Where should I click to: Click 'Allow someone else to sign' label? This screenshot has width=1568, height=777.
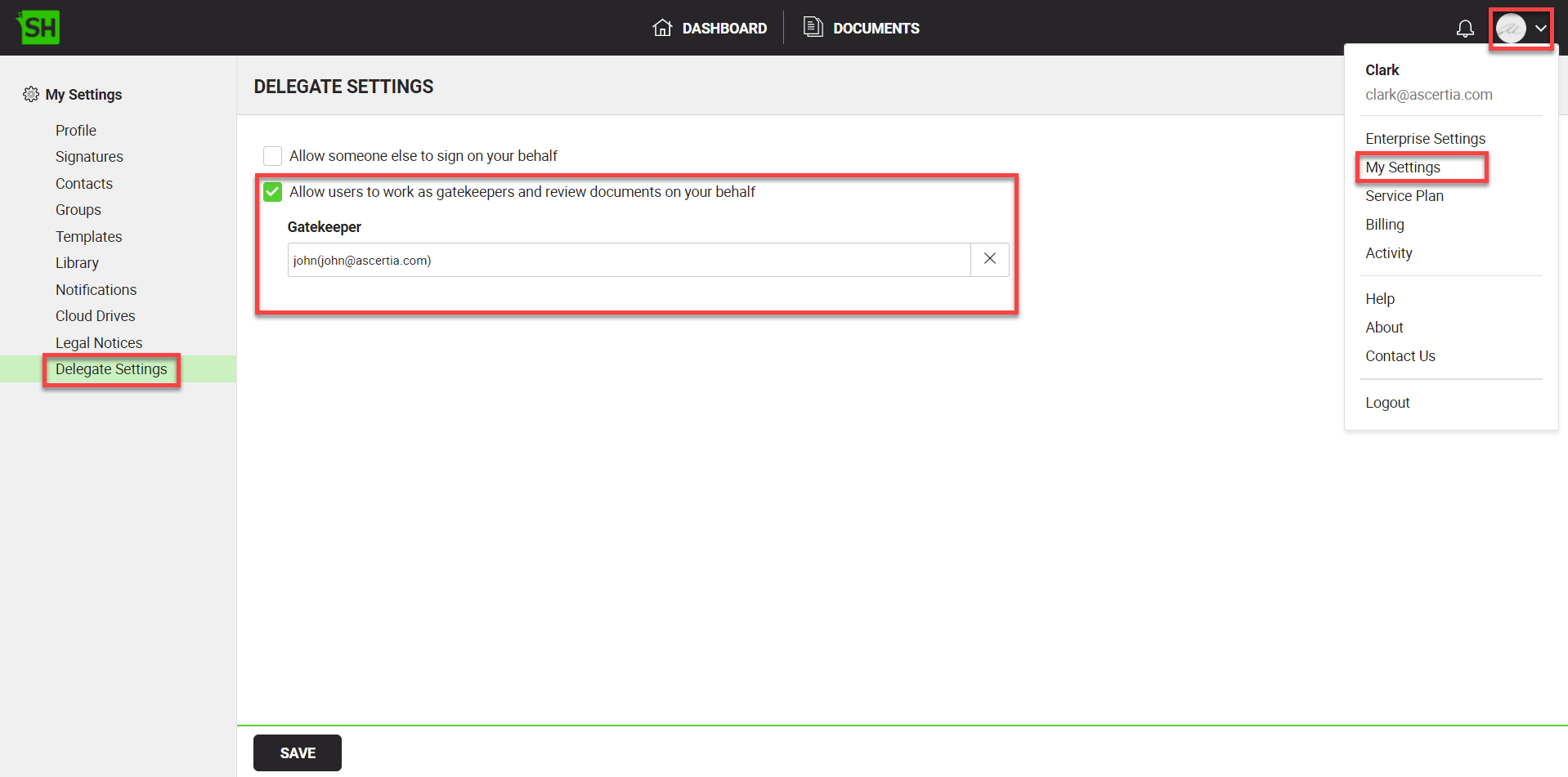[423, 156]
